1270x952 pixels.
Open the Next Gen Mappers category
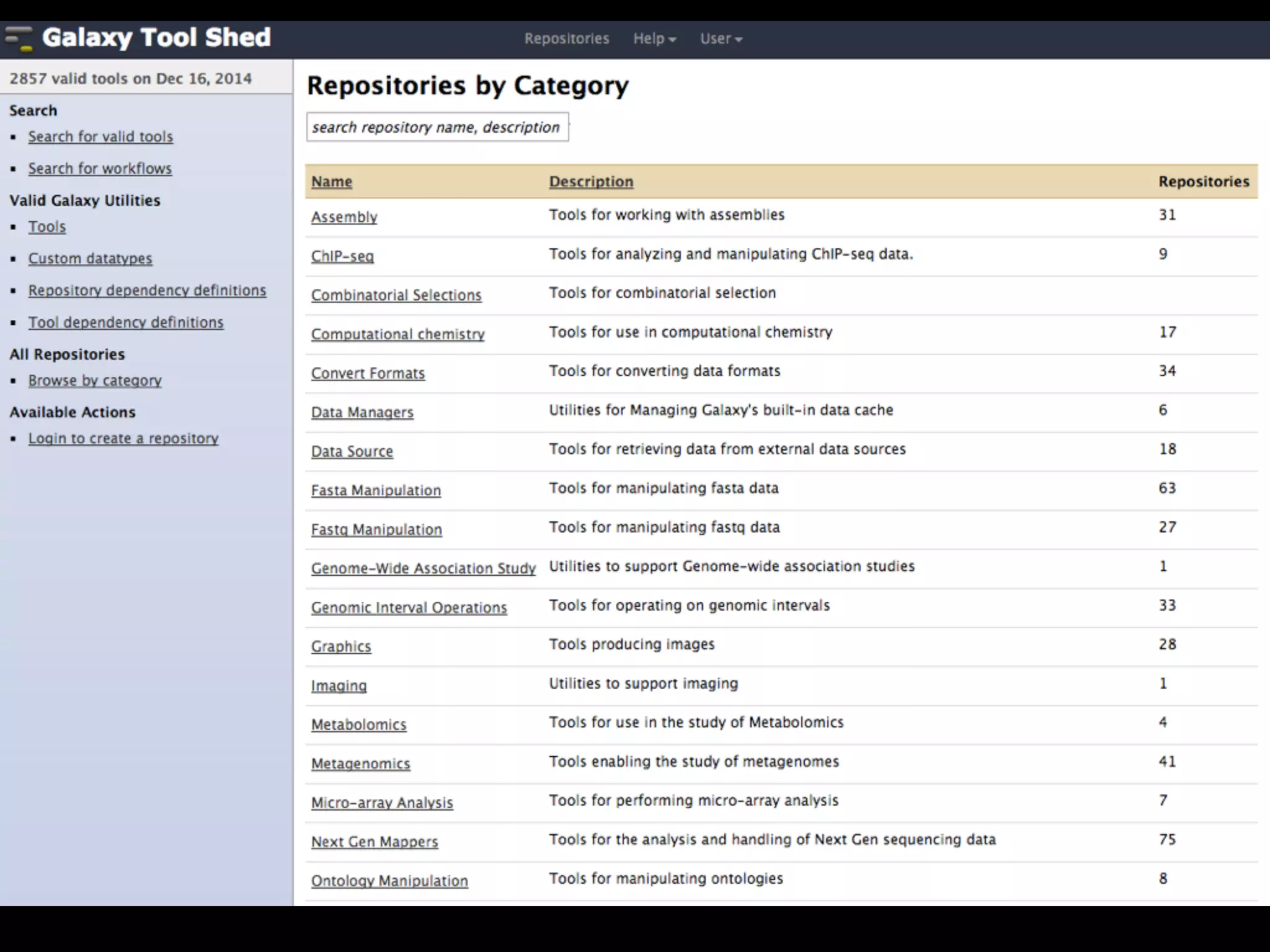pos(375,842)
